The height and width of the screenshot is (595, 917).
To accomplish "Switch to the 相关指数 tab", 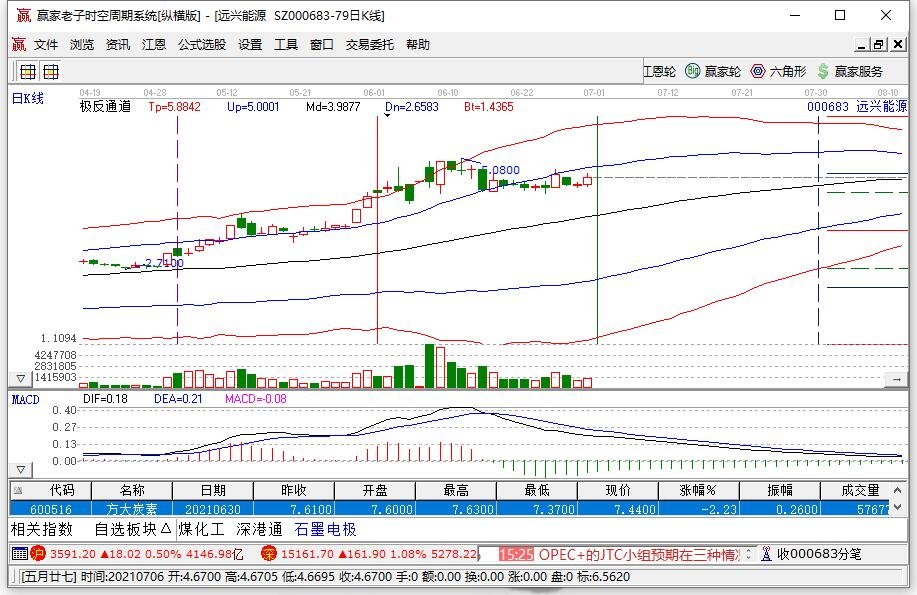I will (42, 529).
